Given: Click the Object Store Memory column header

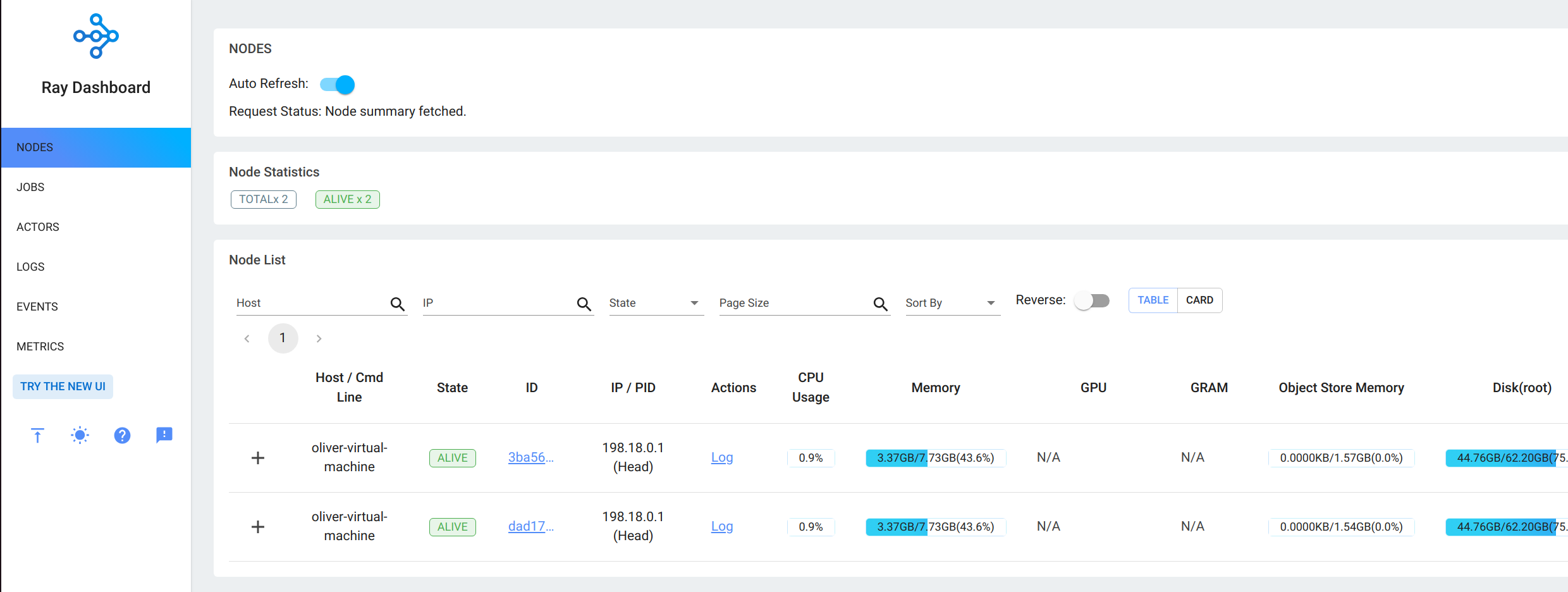Looking at the screenshot, I should pos(1342,388).
